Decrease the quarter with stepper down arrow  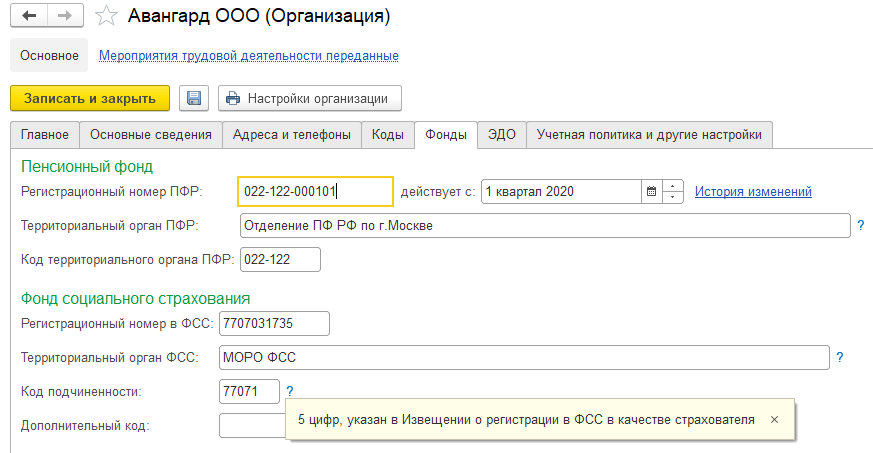673,197
